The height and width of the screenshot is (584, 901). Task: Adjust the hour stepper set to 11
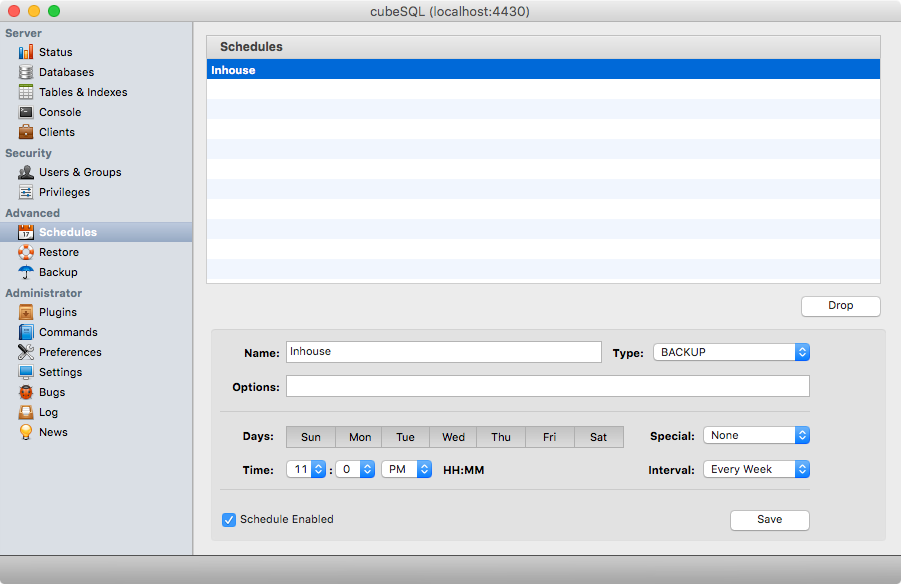305,469
